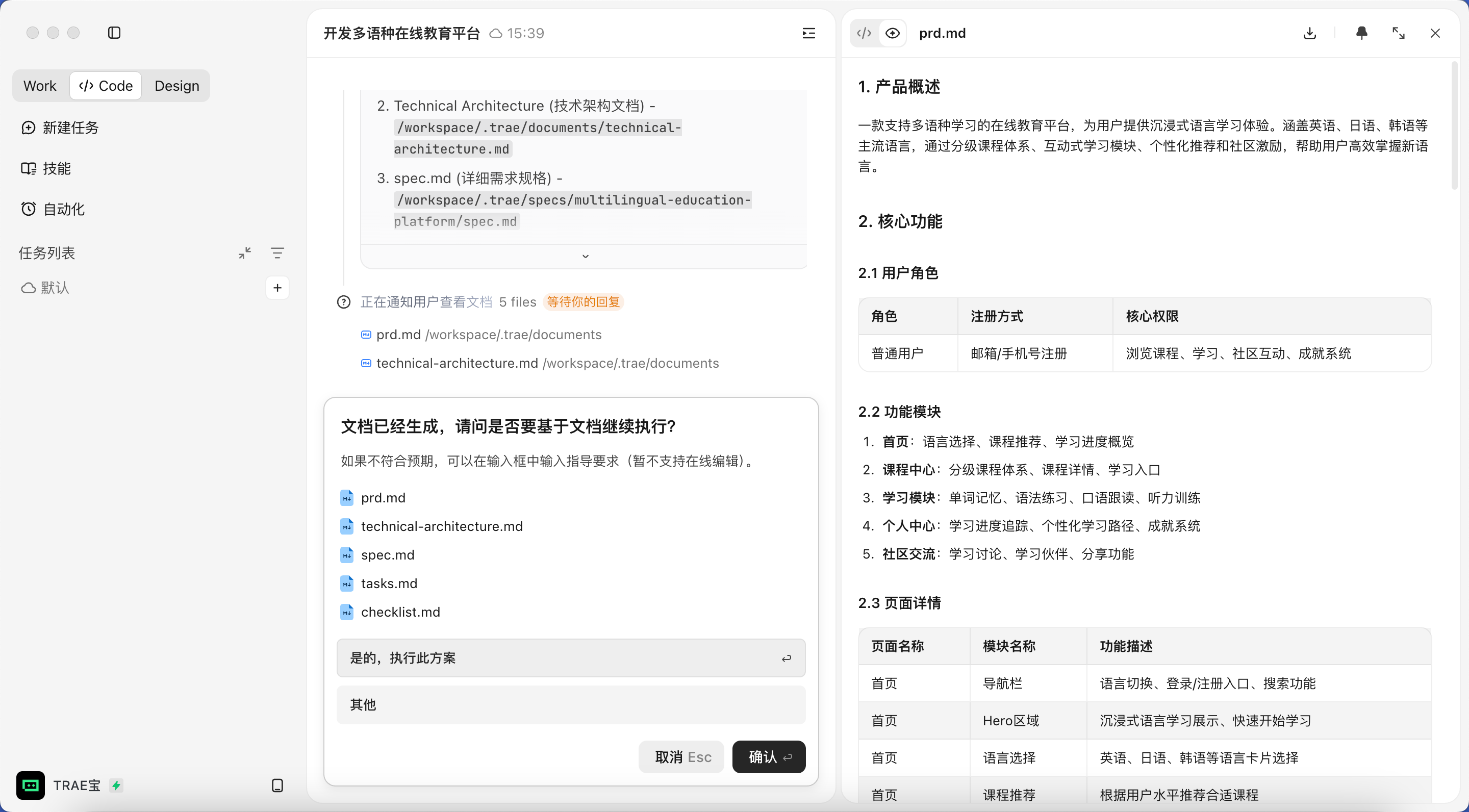This screenshot has width=1469, height=812.
Task: Create a new task via 新建任务
Action: pos(60,127)
